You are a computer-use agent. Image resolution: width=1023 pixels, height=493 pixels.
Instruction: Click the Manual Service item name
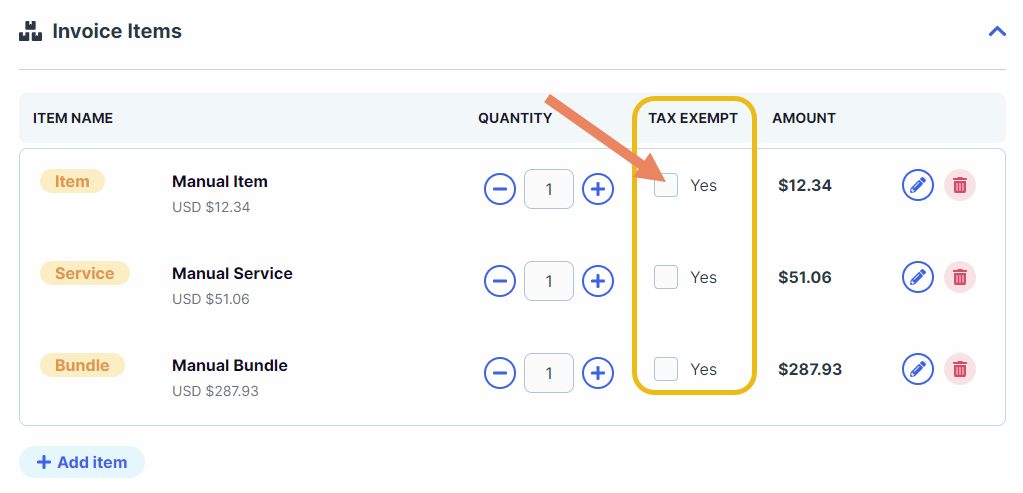pos(232,273)
